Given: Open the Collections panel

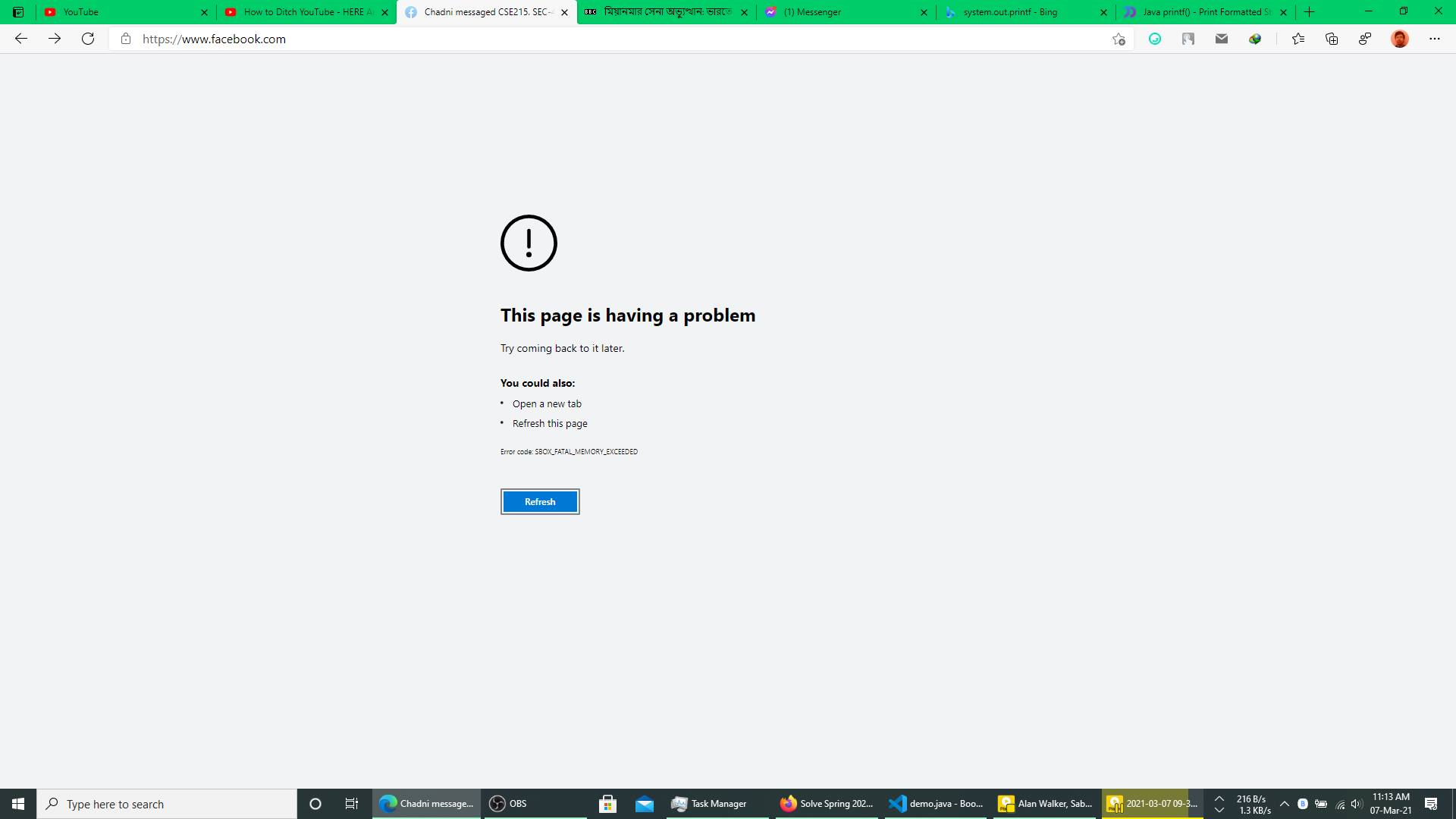Looking at the screenshot, I should click(x=1332, y=39).
